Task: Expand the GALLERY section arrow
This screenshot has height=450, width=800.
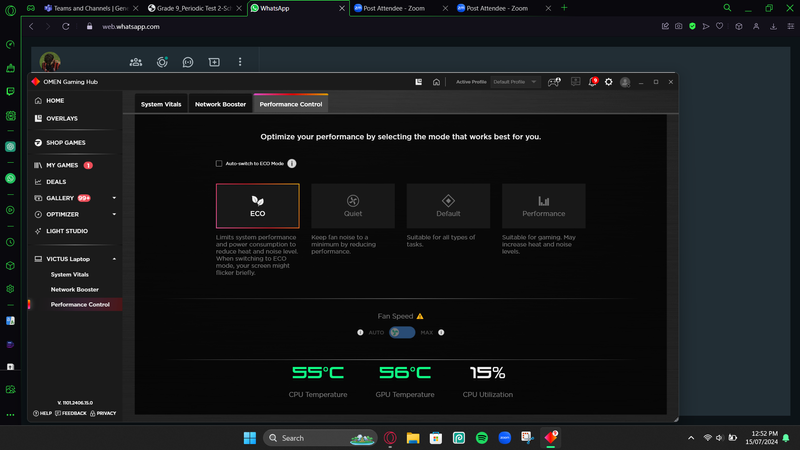Action: coord(114,198)
